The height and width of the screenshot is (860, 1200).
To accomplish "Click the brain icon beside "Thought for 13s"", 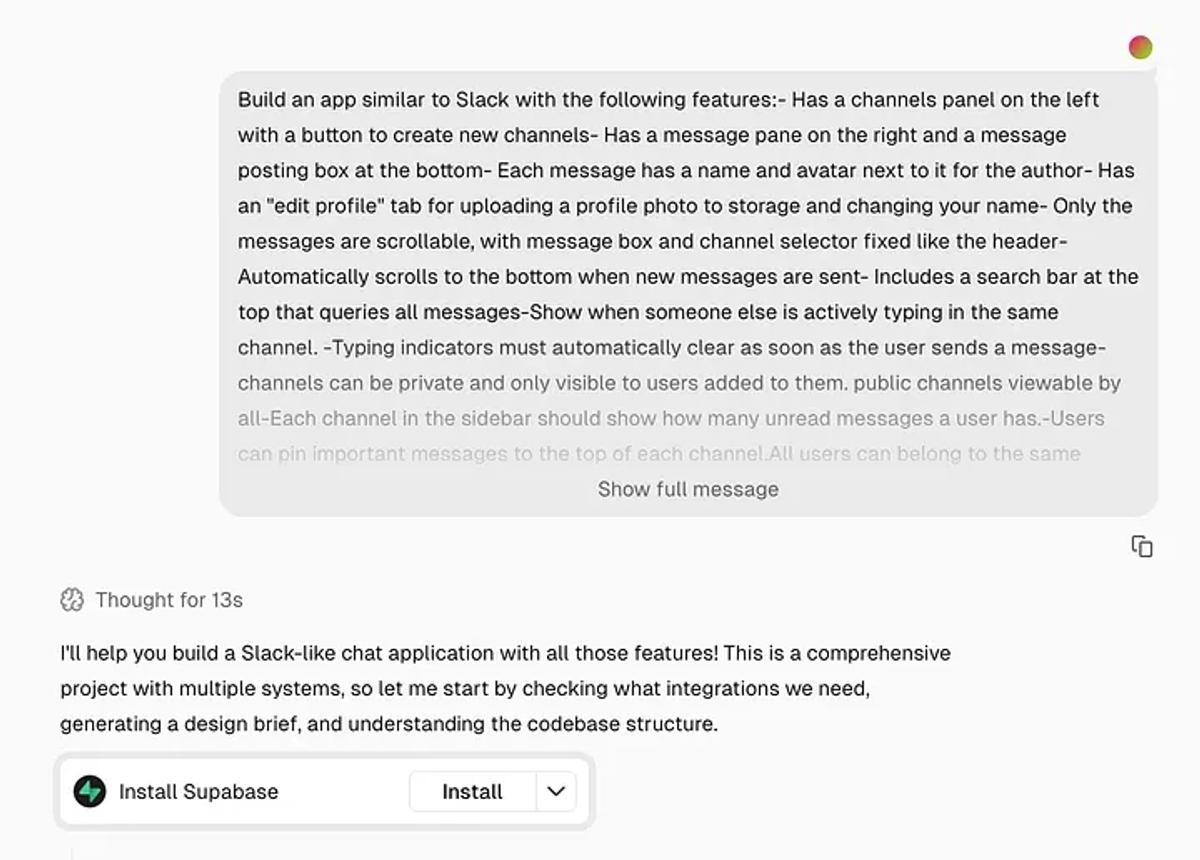I will coord(70,600).
